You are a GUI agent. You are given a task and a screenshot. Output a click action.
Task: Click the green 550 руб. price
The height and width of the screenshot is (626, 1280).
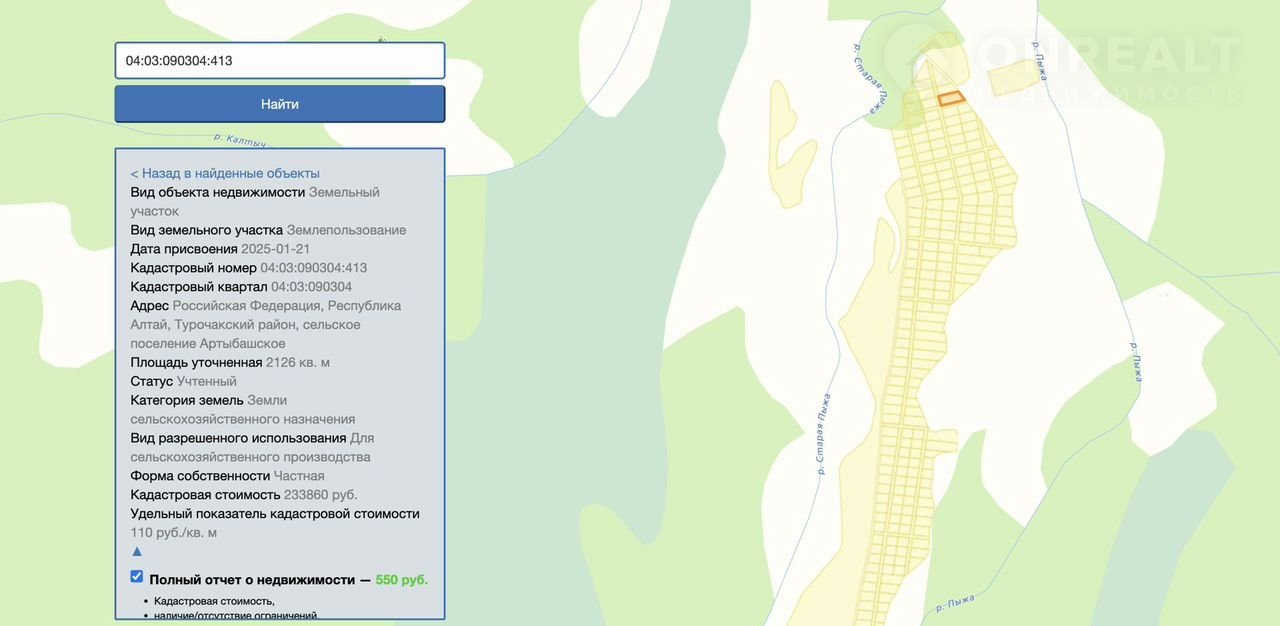(401, 580)
